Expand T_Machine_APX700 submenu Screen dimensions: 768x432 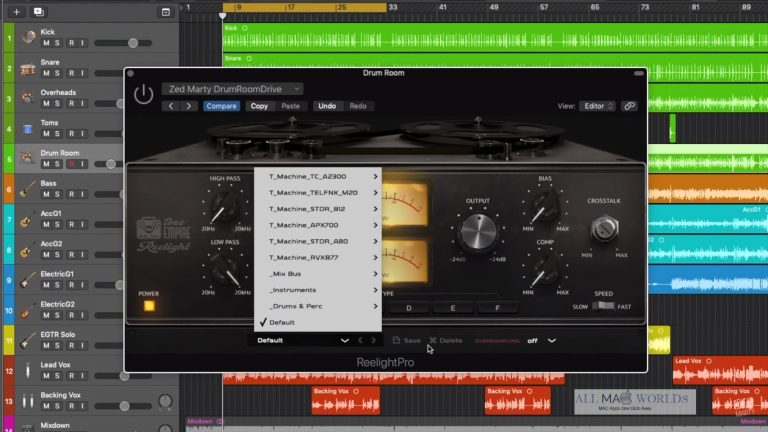pos(318,225)
